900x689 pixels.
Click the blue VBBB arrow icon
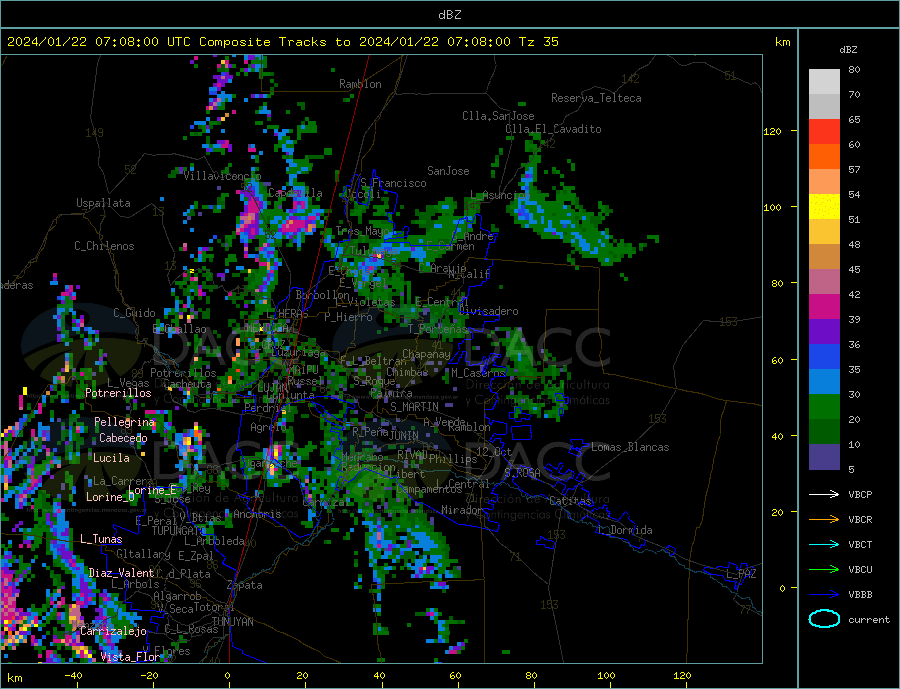tap(824, 595)
